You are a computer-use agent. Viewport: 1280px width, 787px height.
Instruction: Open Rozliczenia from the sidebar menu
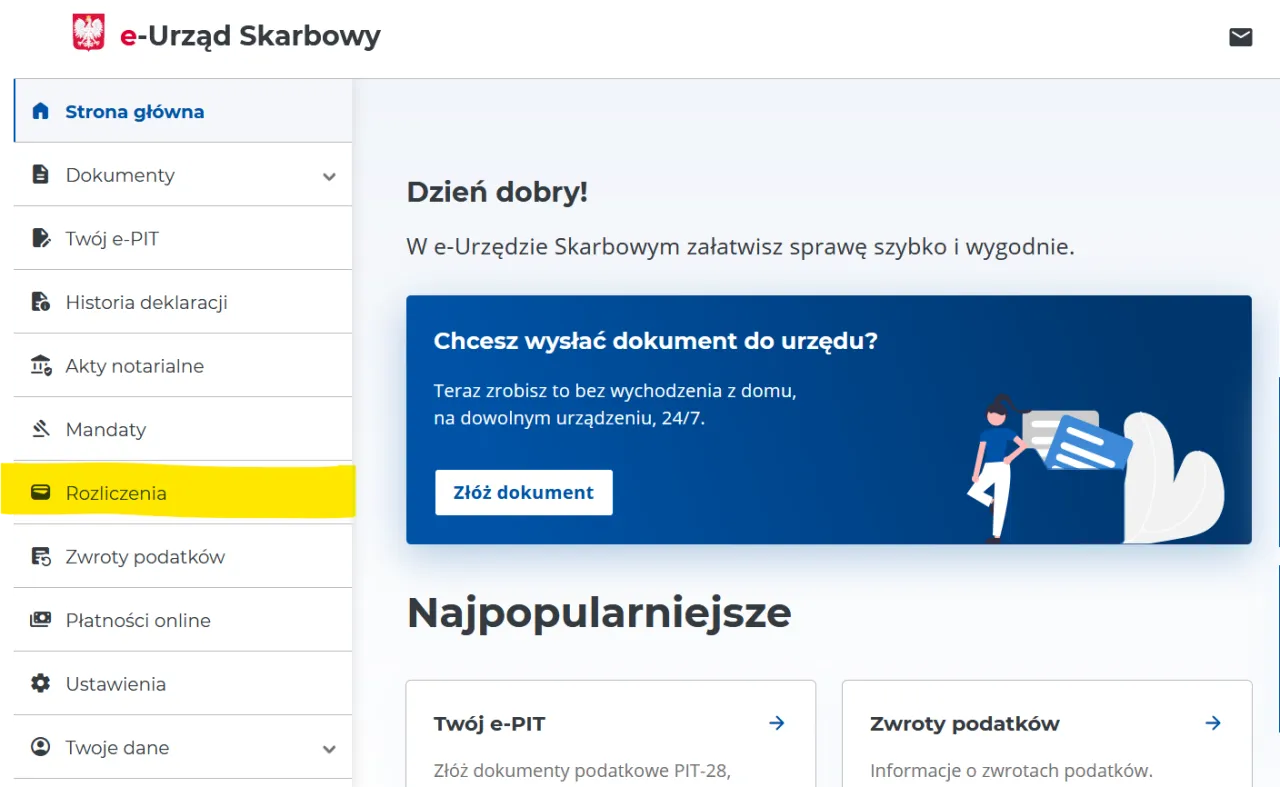116,493
